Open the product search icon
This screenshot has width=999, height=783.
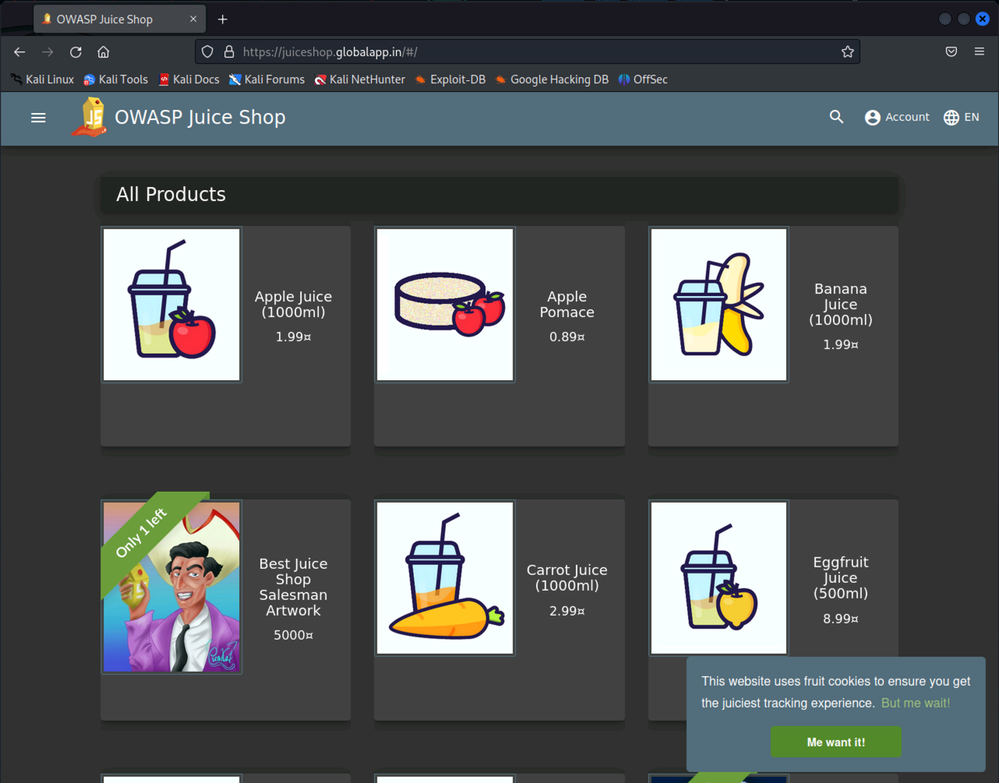point(837,117)
